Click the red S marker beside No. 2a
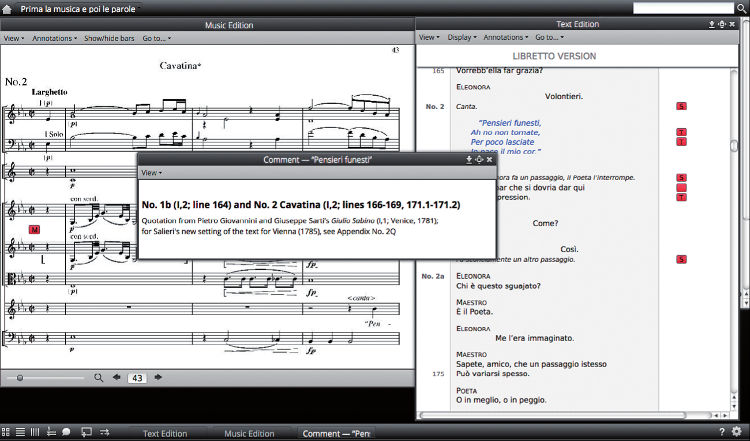Image resolution: width=750 pixels, height=441 pixels. [x=682, y=260]
